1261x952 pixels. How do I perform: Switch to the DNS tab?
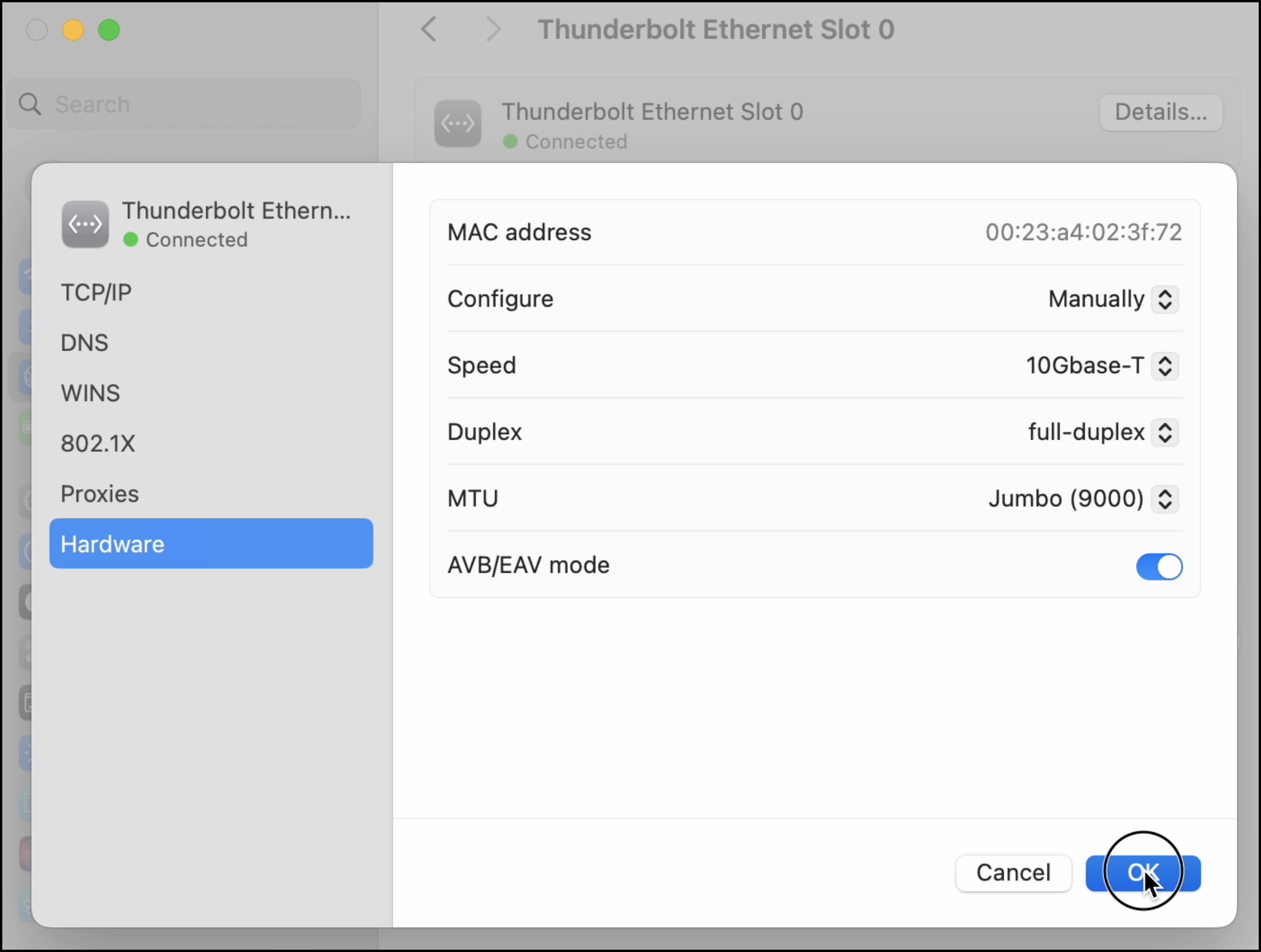85,343
